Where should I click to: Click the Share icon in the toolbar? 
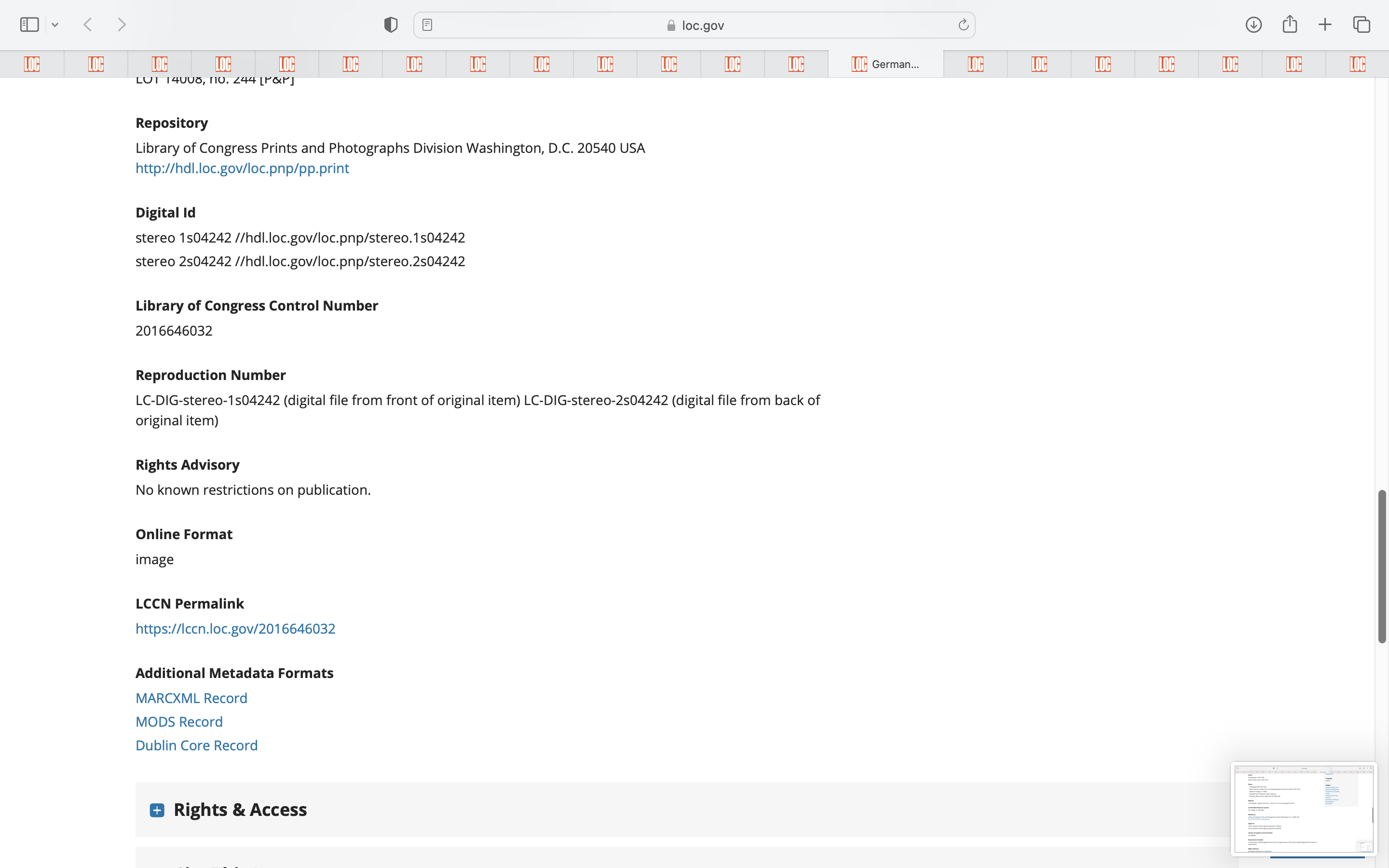click(1290, 24)
